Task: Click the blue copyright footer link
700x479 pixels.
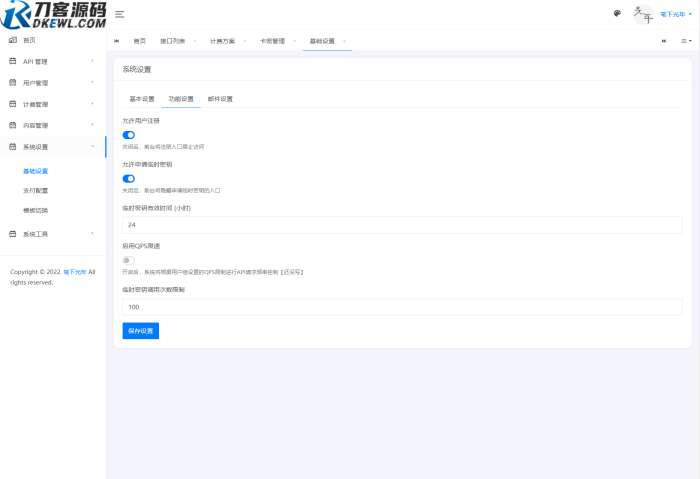Action: click(75, 272)
